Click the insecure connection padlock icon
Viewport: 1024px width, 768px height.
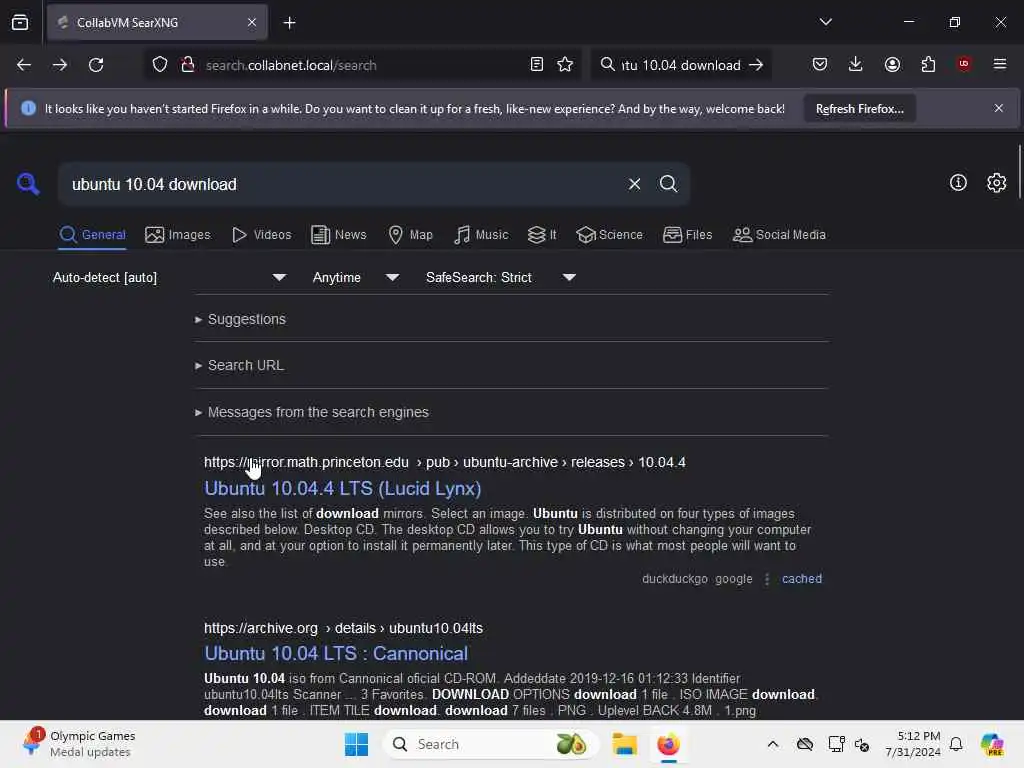[x=188, y=65]
